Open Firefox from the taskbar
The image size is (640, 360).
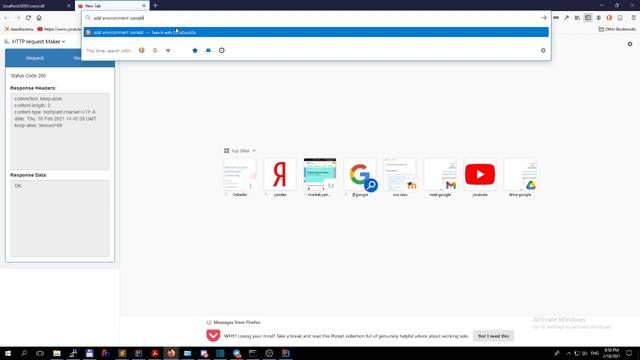171,353
